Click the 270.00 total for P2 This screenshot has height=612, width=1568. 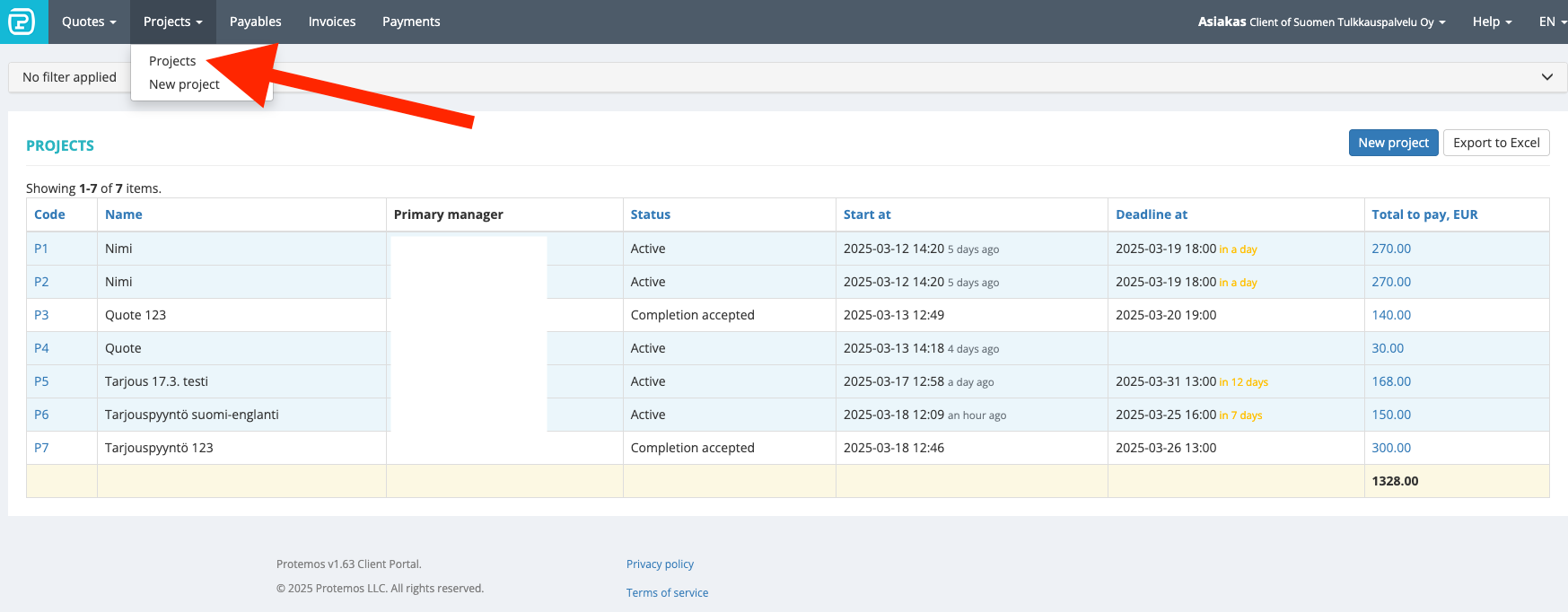[1391, 282]
